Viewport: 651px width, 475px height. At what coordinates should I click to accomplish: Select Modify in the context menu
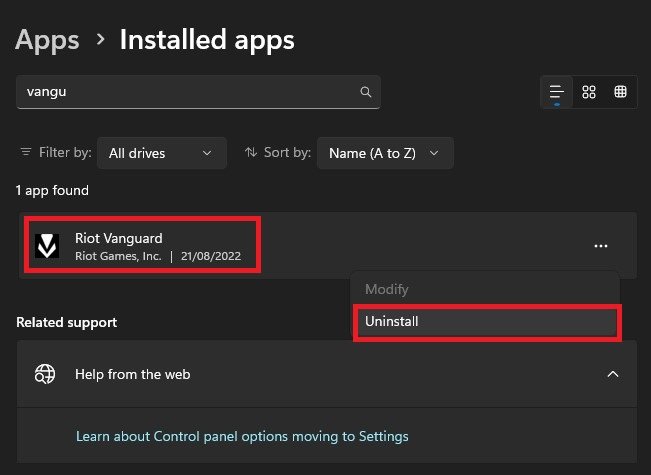tap(387, 289)
